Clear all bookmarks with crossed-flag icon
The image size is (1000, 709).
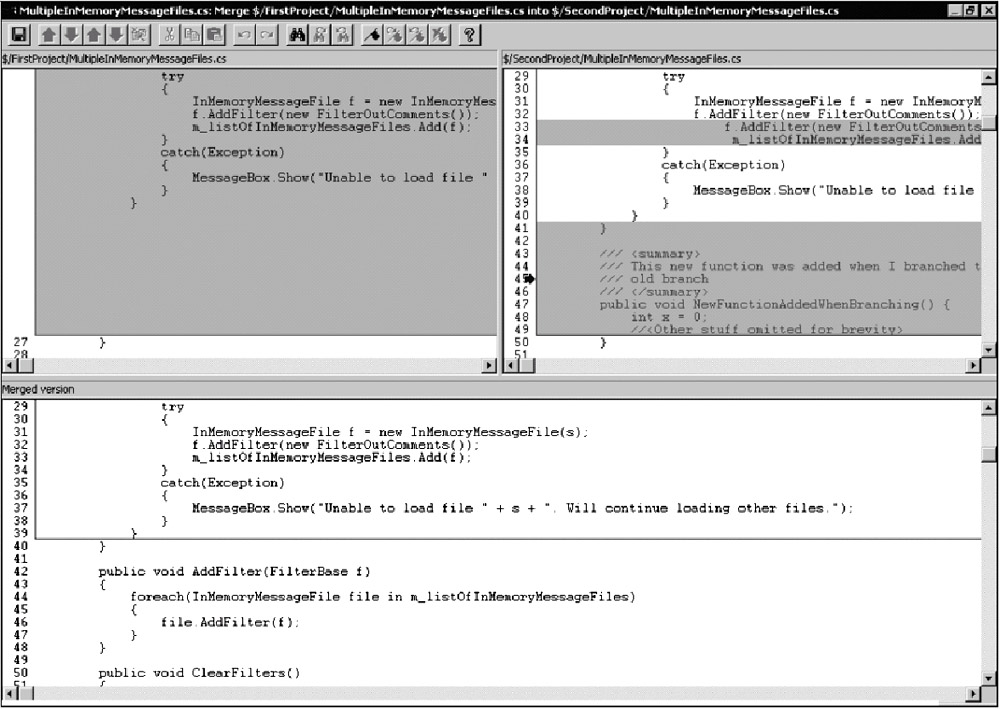[438, 35]
